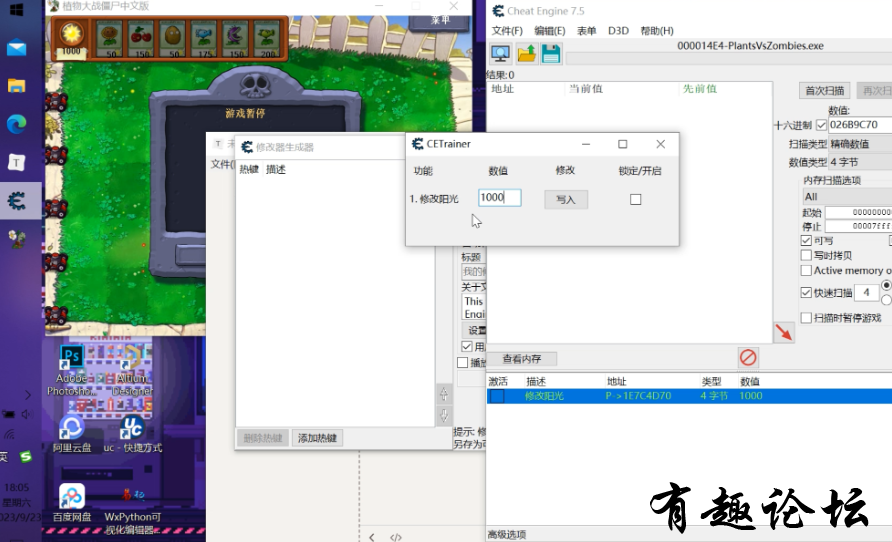
Task: Click the Cheat Engine taskbar icon
Action: click(16, 200)
